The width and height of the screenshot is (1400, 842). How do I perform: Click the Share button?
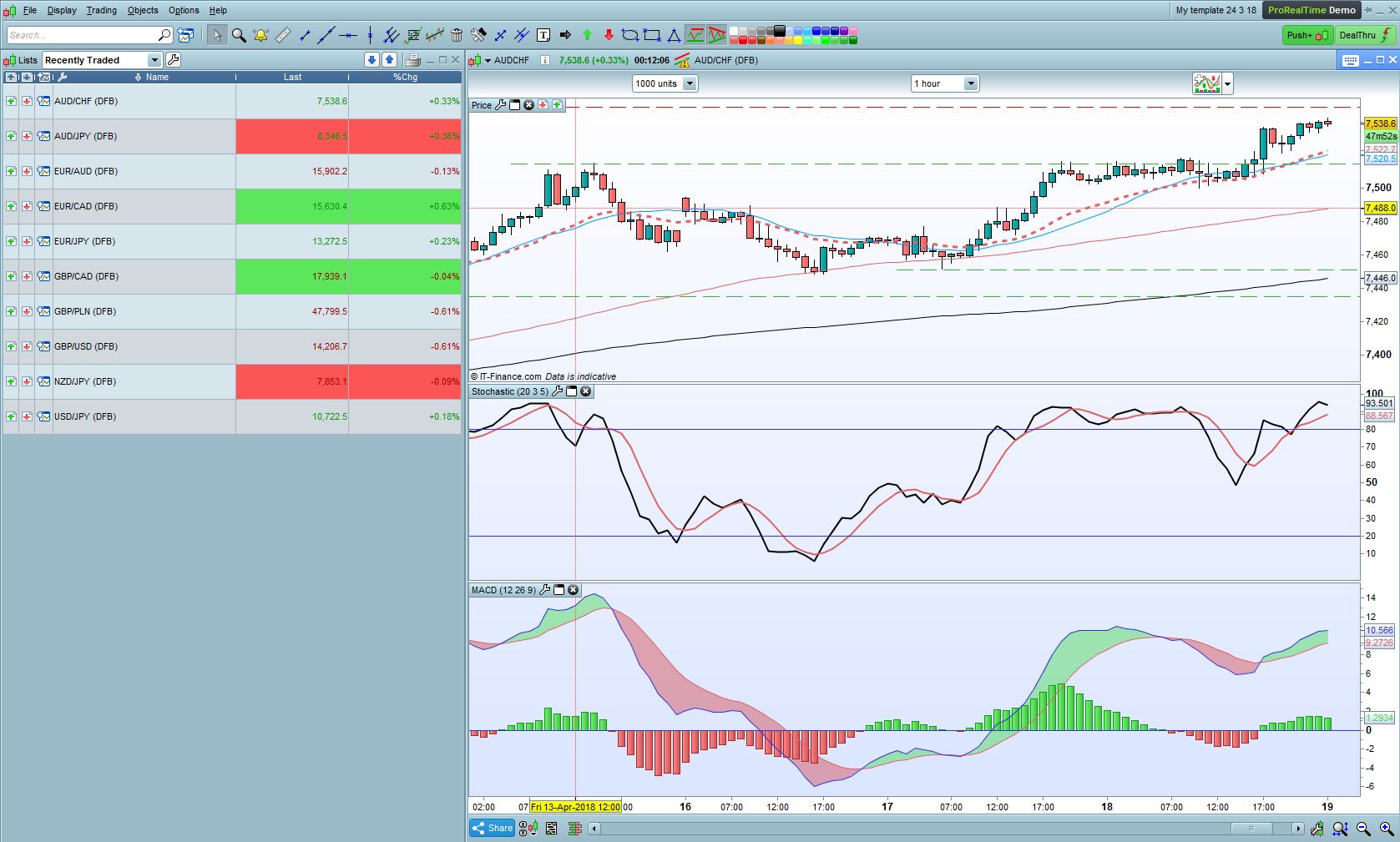click(493, 829)
